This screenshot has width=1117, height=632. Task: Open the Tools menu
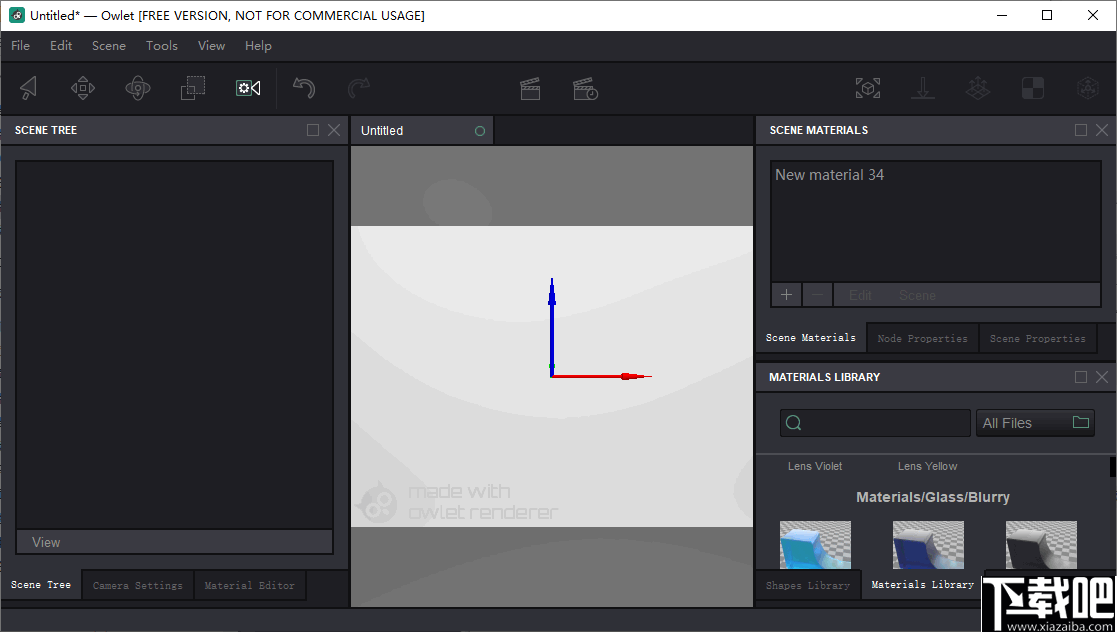pos(161,45)
